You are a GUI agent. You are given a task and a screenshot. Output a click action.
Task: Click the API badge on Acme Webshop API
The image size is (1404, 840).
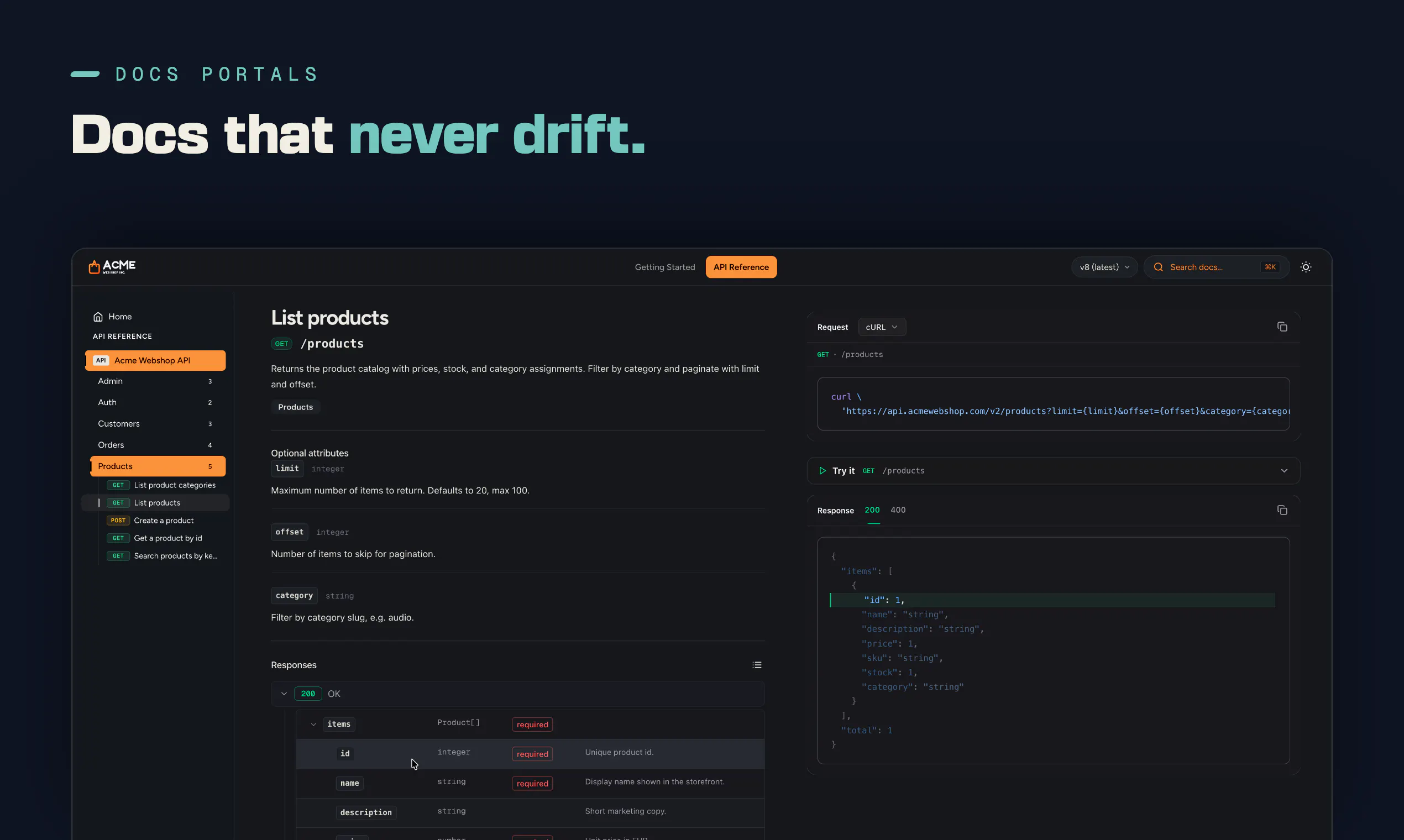point(101,360)
